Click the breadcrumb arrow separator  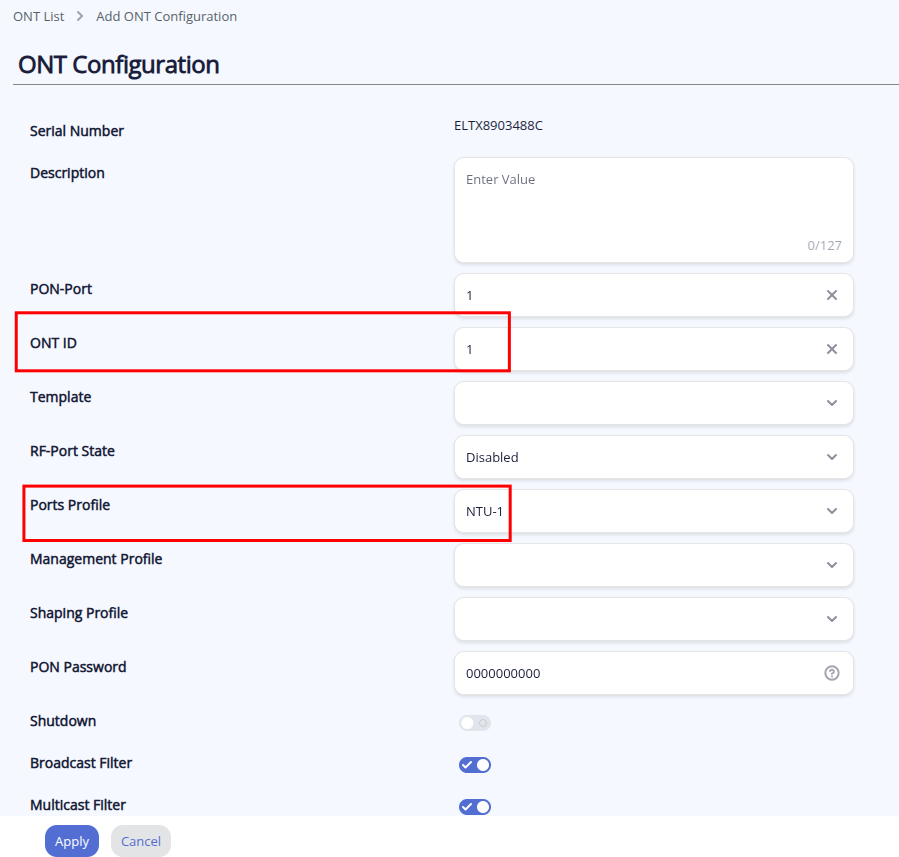[80, 17]
